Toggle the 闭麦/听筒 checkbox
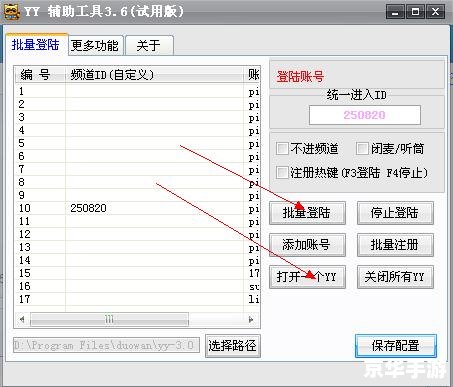Image resolution: width=453 pixels, height=387 pixels. [362, 148]
